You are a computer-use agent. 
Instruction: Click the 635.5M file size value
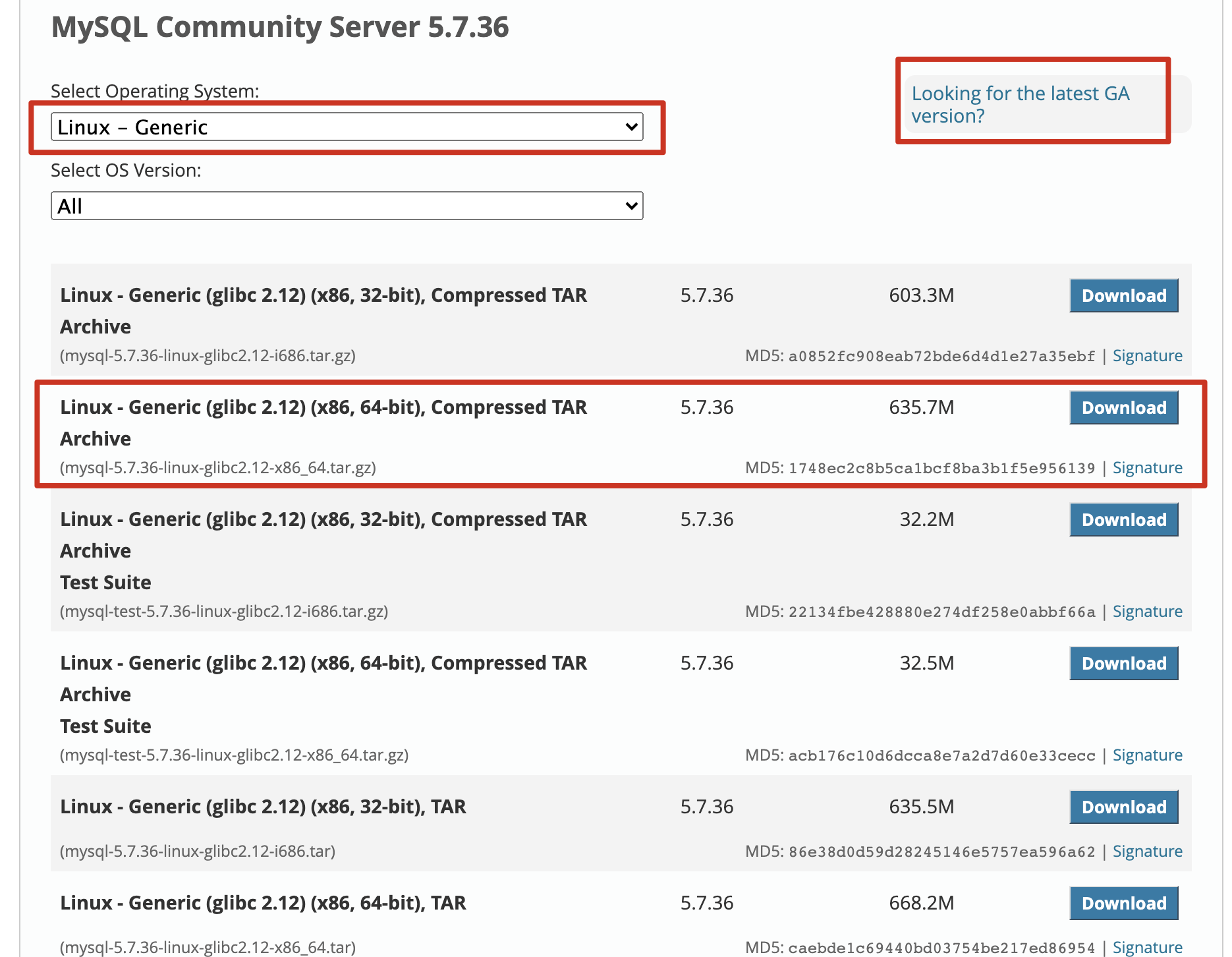click(921, 807)
